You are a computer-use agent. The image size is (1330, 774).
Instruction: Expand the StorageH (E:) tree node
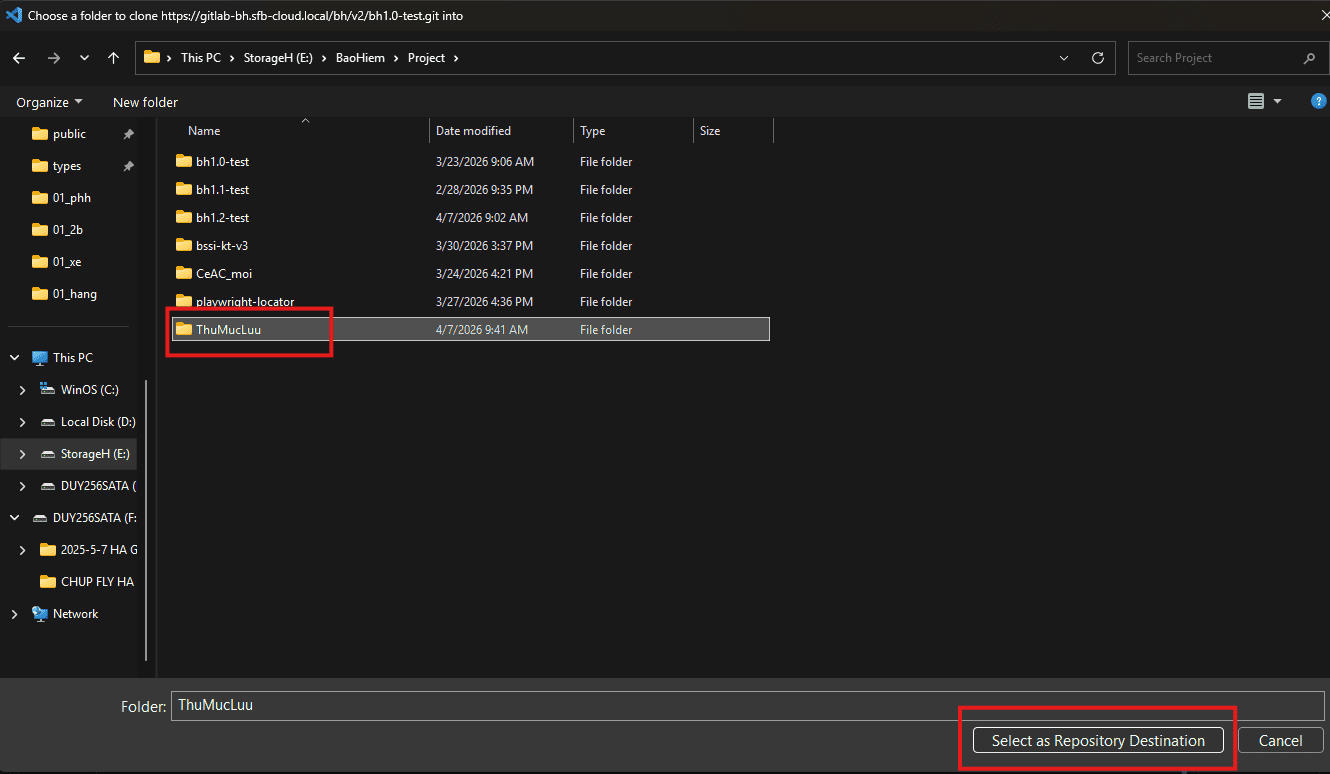coord(22,454)
